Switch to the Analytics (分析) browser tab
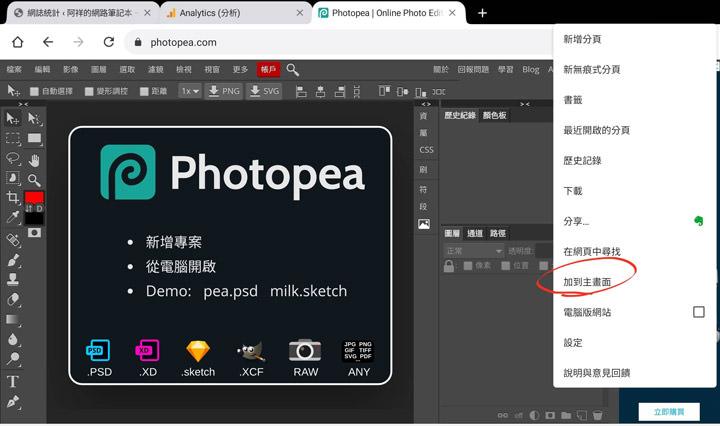This screenshot has width=720, height=426. coord(236,13)
